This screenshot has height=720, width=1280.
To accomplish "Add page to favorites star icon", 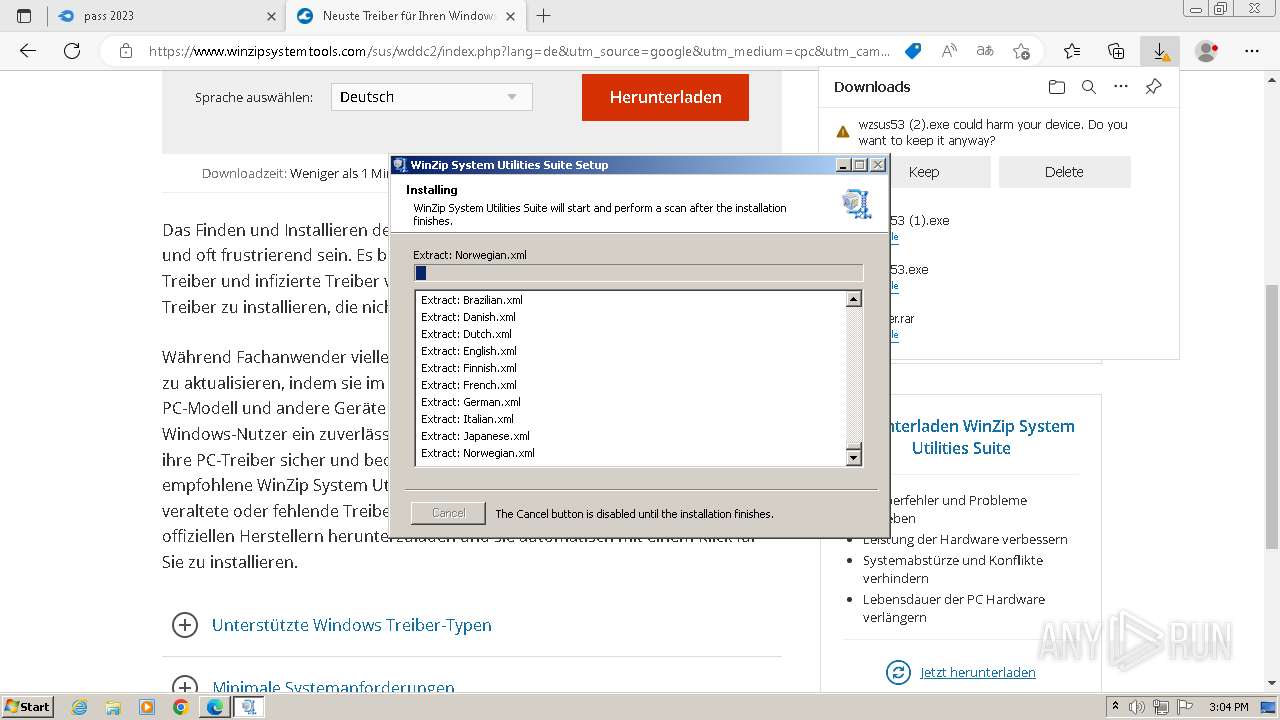I will tap(1021, 51).
